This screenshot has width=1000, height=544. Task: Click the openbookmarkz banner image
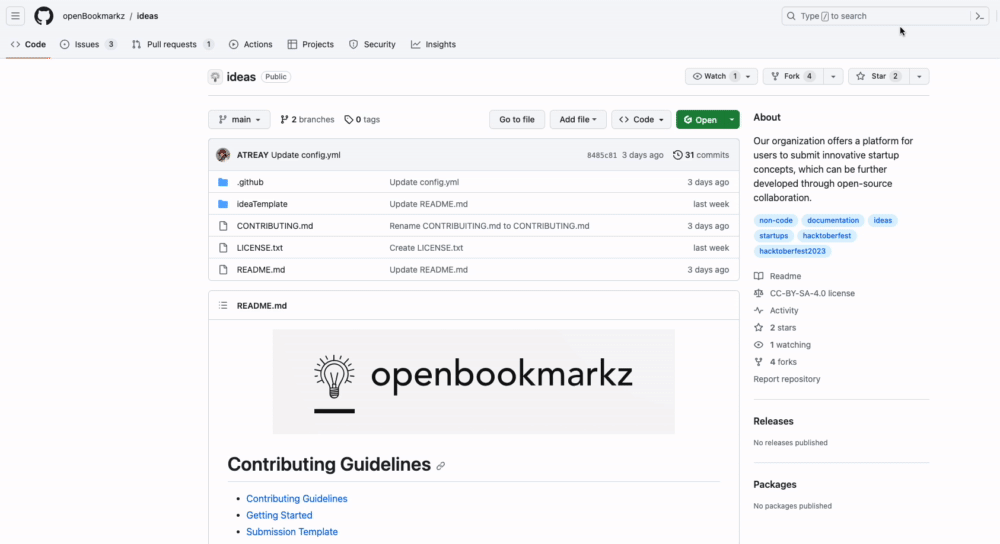pos(473,381)
